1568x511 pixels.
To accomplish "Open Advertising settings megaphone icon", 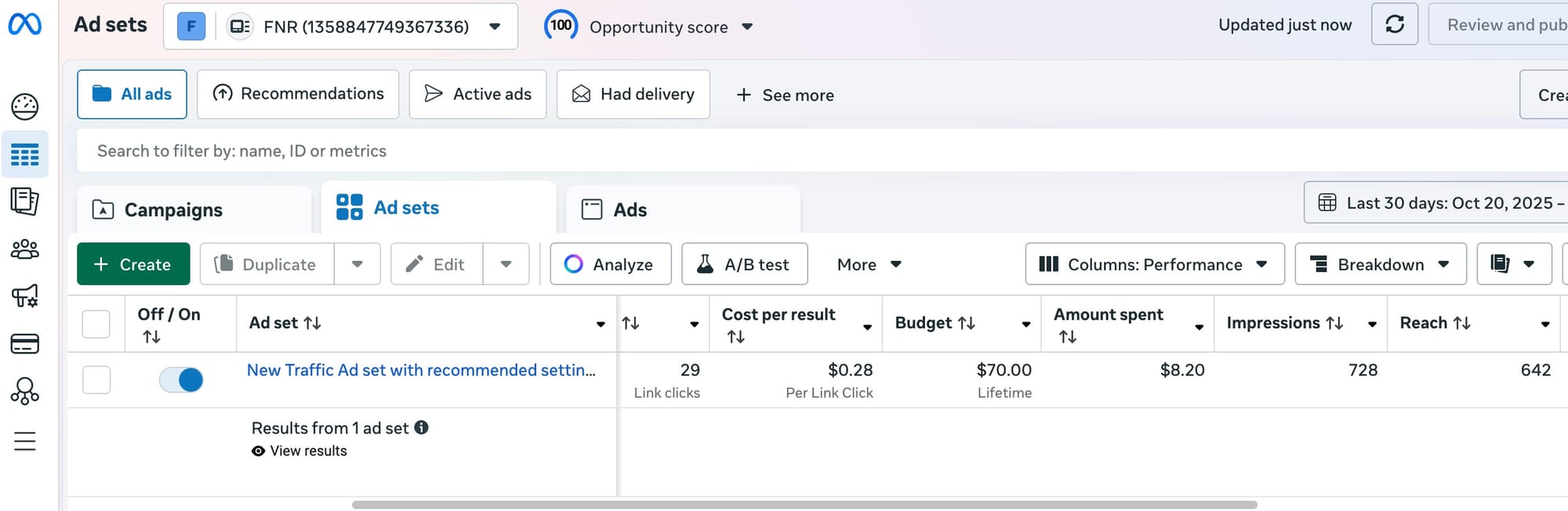I will pos(24,296).
